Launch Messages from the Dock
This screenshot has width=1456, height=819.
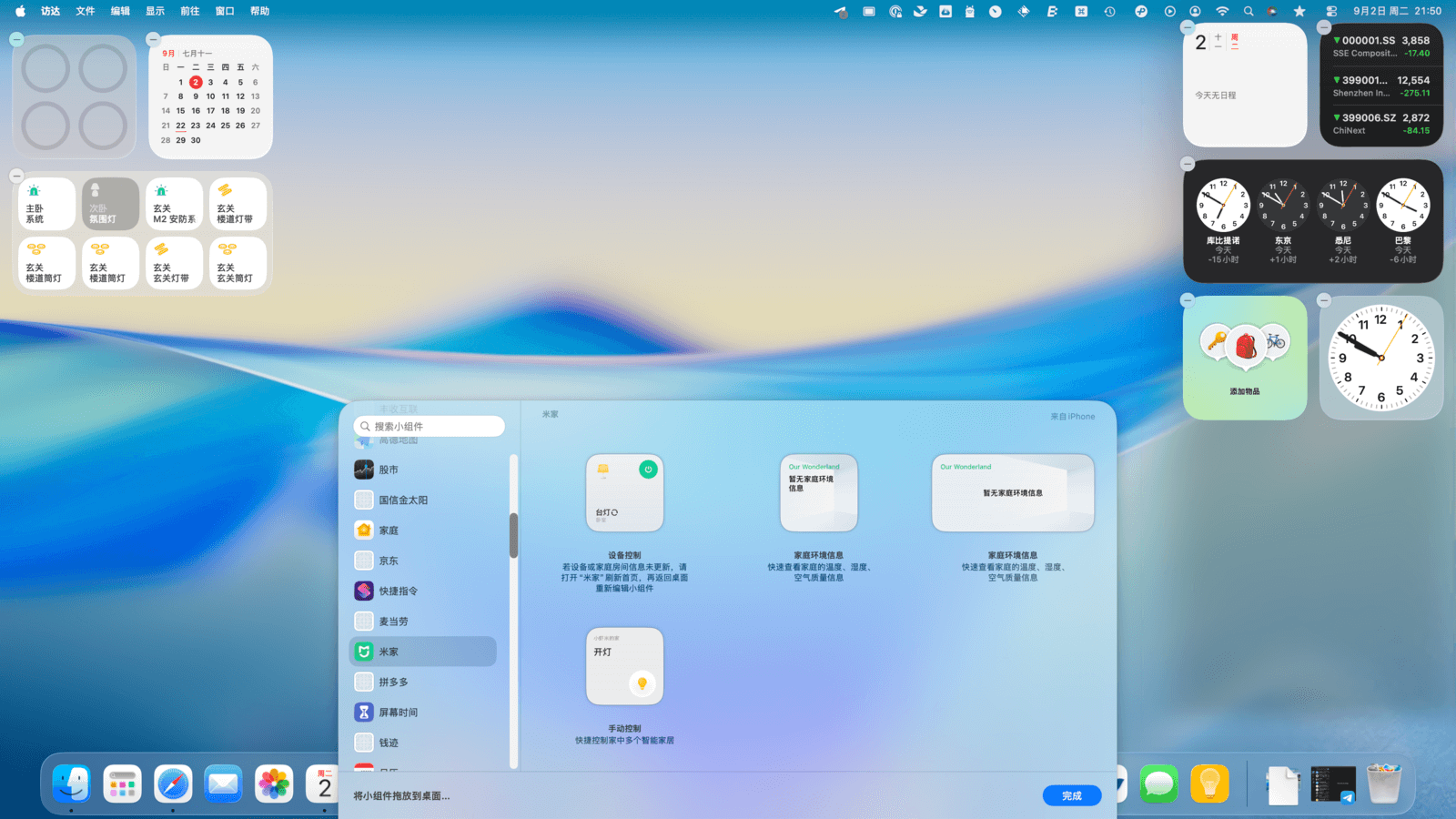pos(1158,784)
